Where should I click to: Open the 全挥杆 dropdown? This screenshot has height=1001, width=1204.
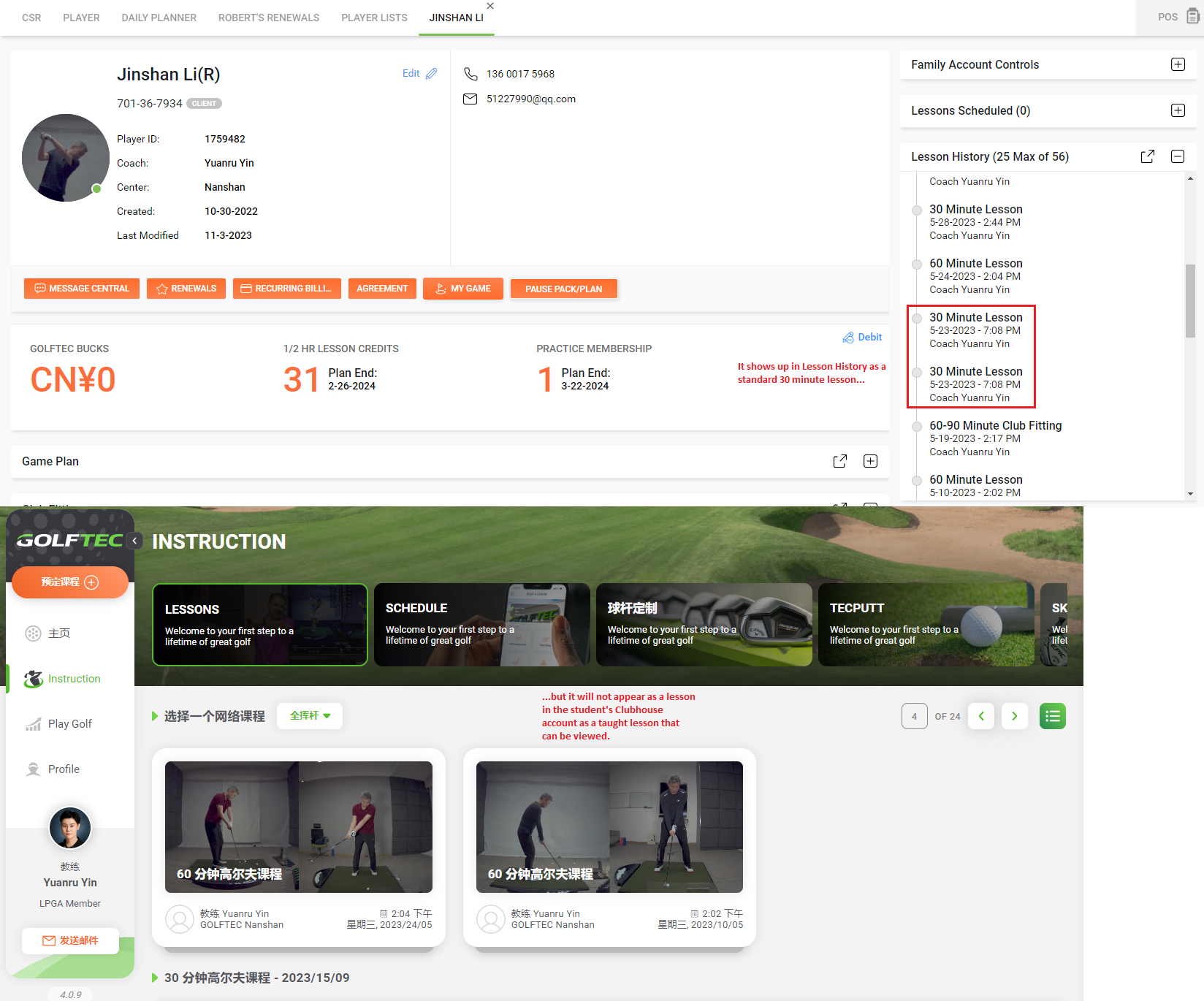pos(310,716)
